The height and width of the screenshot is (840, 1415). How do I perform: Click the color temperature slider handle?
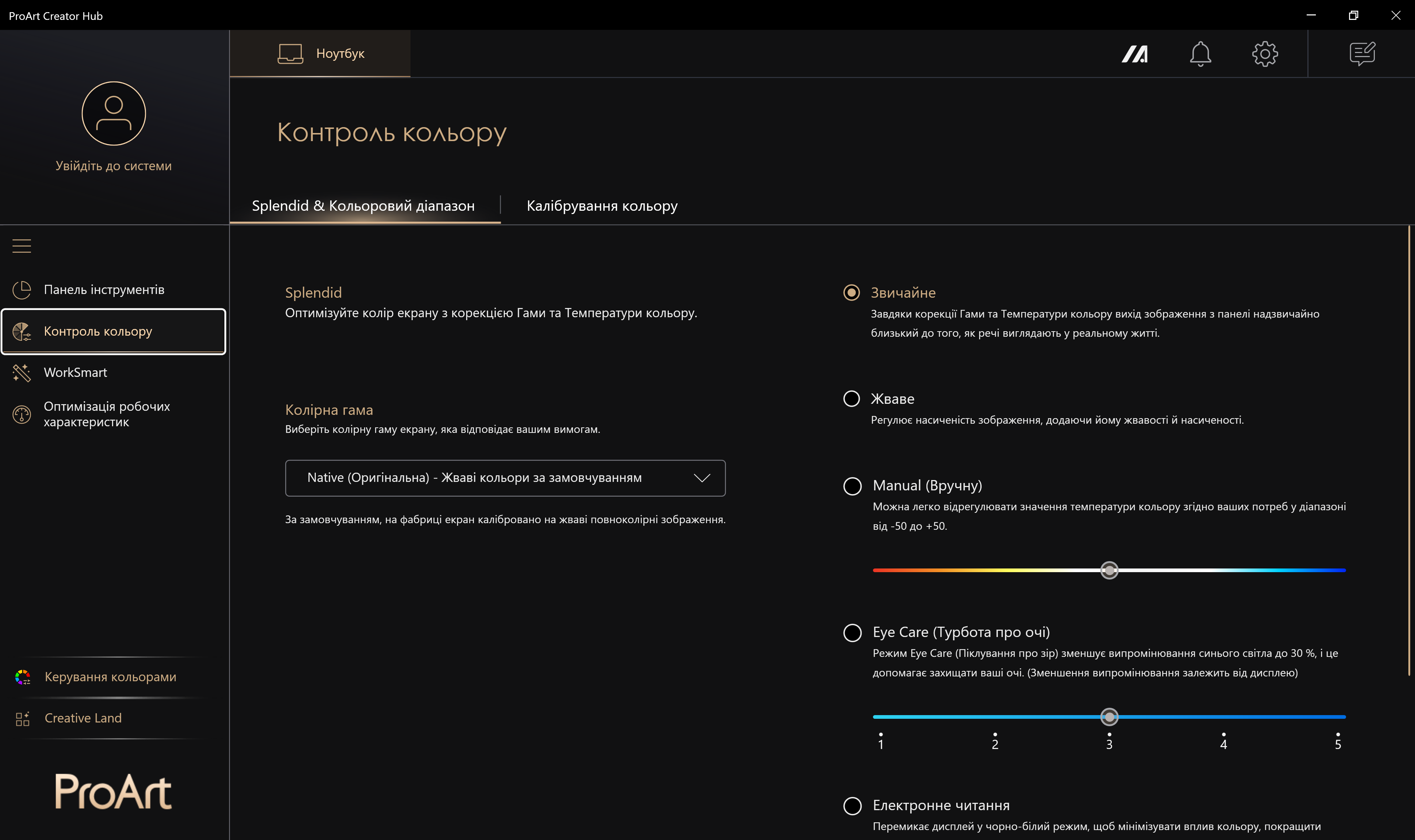[x=1109, y=570]
